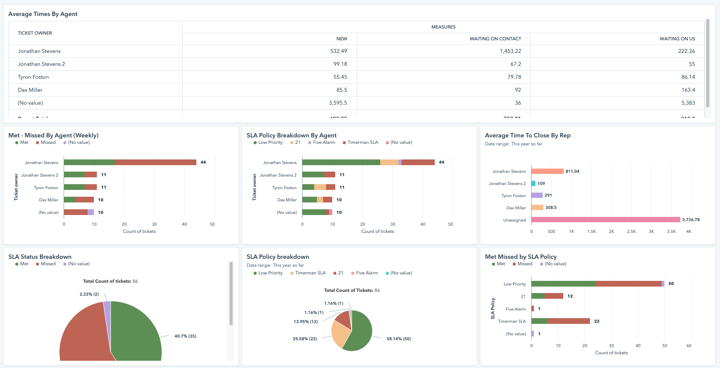720x368 pixels.
Task: Open the Average Times By Agent report title
Action: 43,14
